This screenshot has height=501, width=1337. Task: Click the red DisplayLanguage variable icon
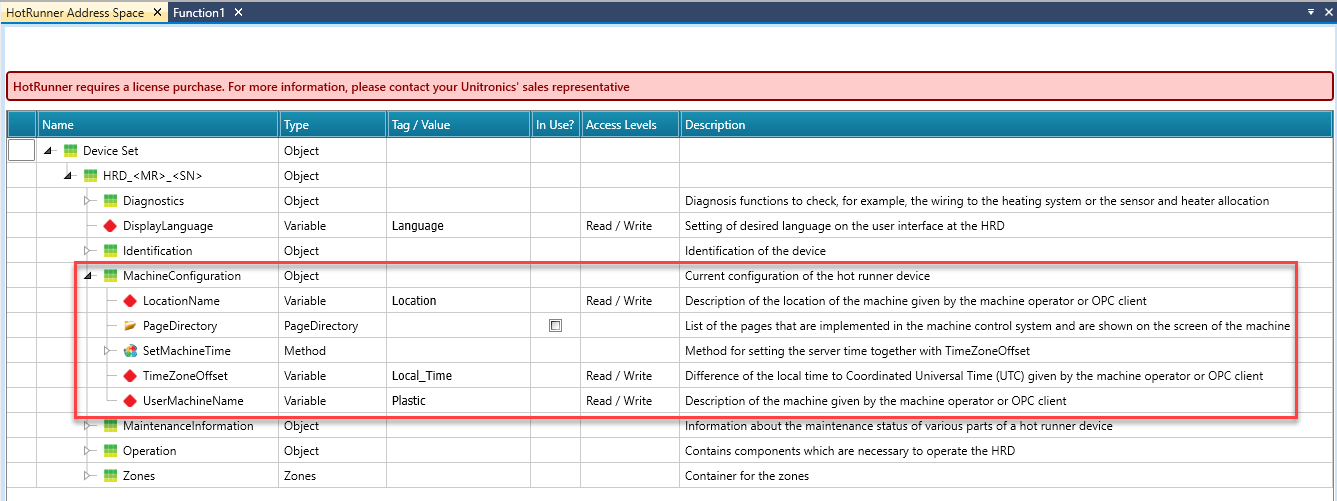[x=110, y=226]
